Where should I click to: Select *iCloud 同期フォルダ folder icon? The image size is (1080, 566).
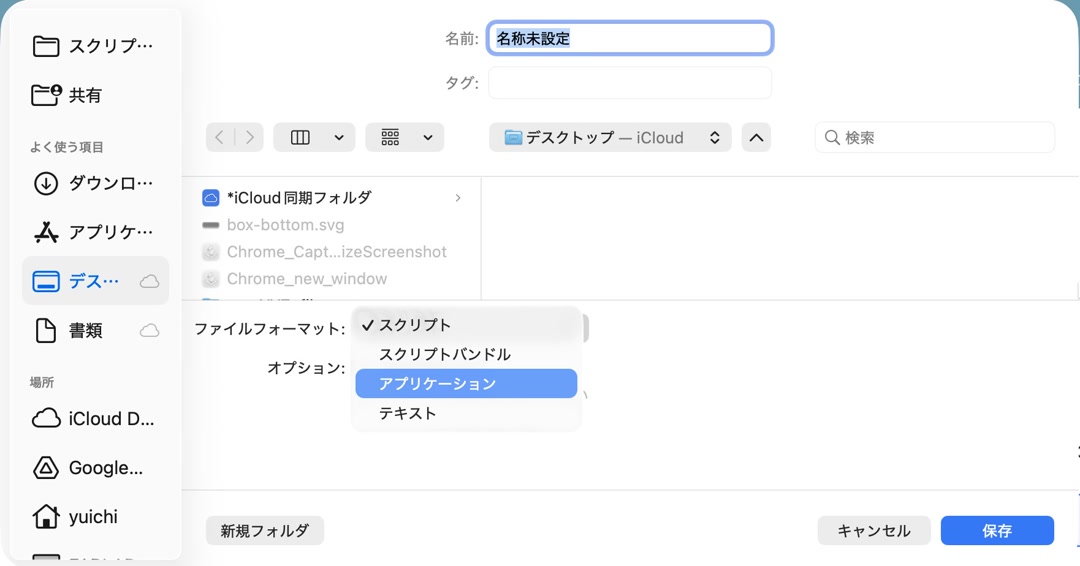tap(211, 198)
